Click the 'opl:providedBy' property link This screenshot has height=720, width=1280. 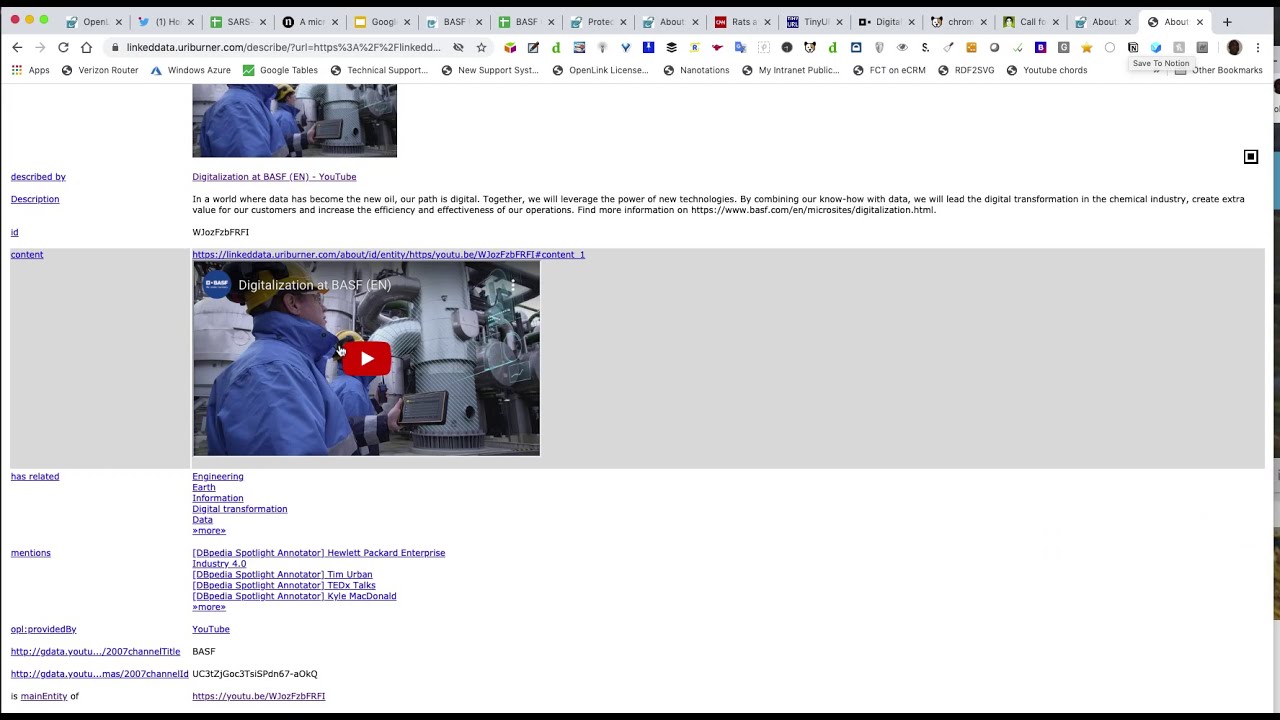click(x=43, y=629)
